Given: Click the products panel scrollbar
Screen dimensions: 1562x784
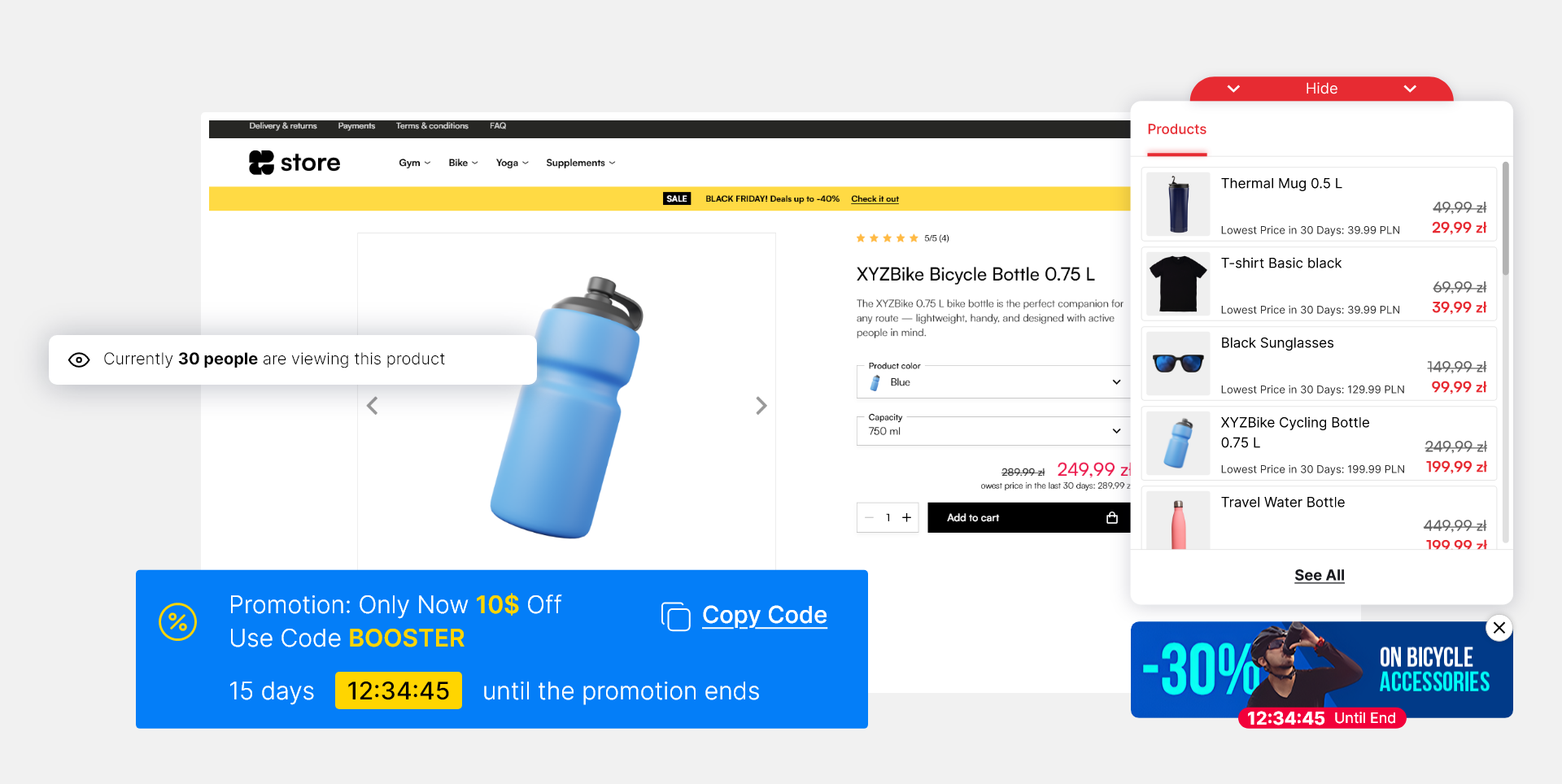Looking at the screenshot, I should (x=1505, y=220).
